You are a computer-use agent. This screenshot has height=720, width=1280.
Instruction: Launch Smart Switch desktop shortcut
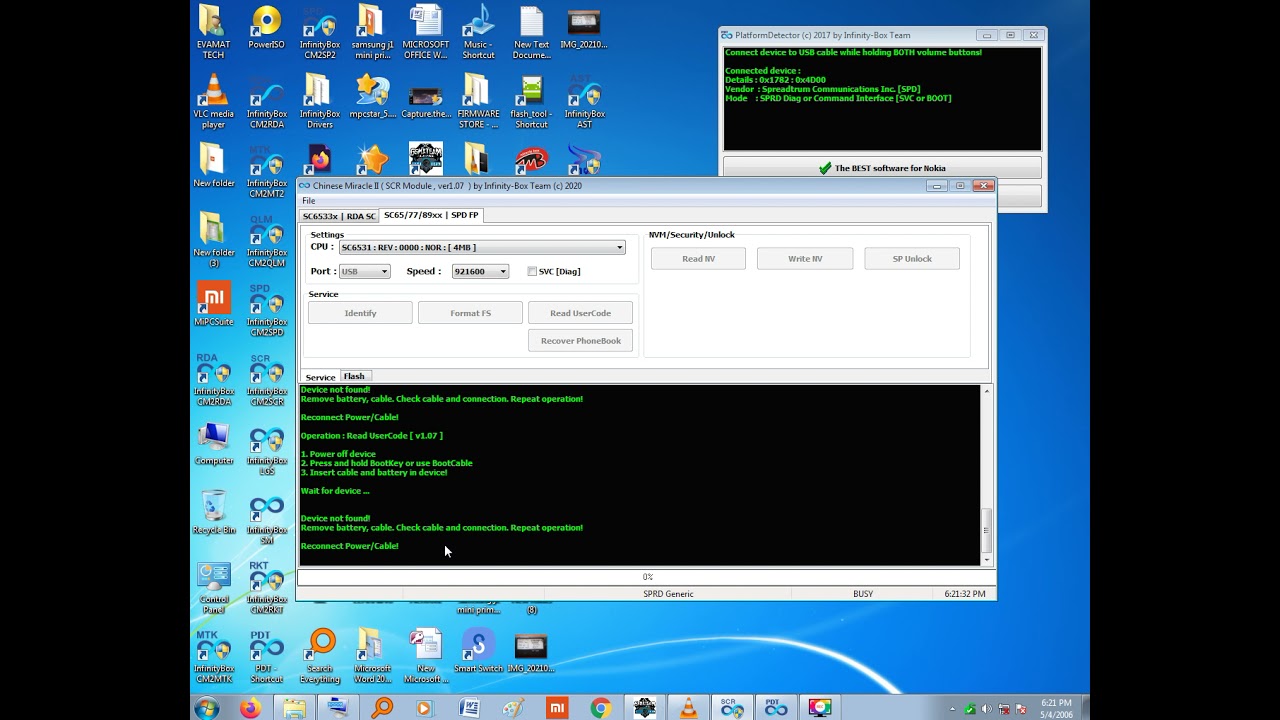478,650
